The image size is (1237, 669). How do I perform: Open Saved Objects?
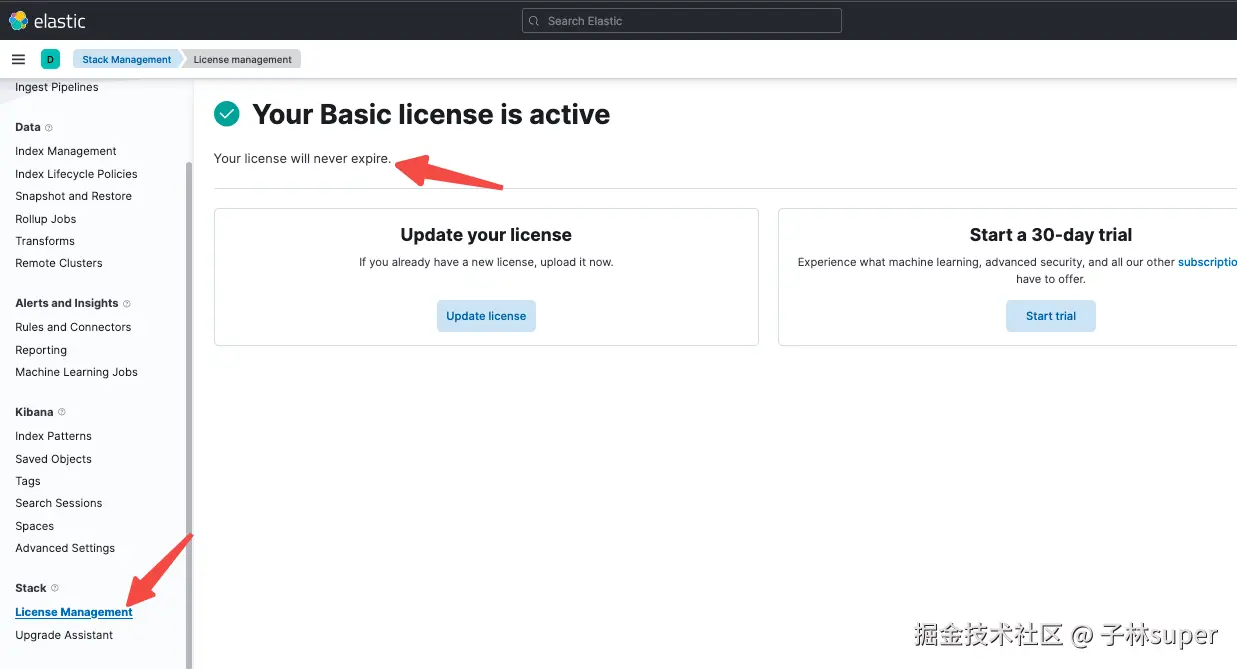coord(54,459)
